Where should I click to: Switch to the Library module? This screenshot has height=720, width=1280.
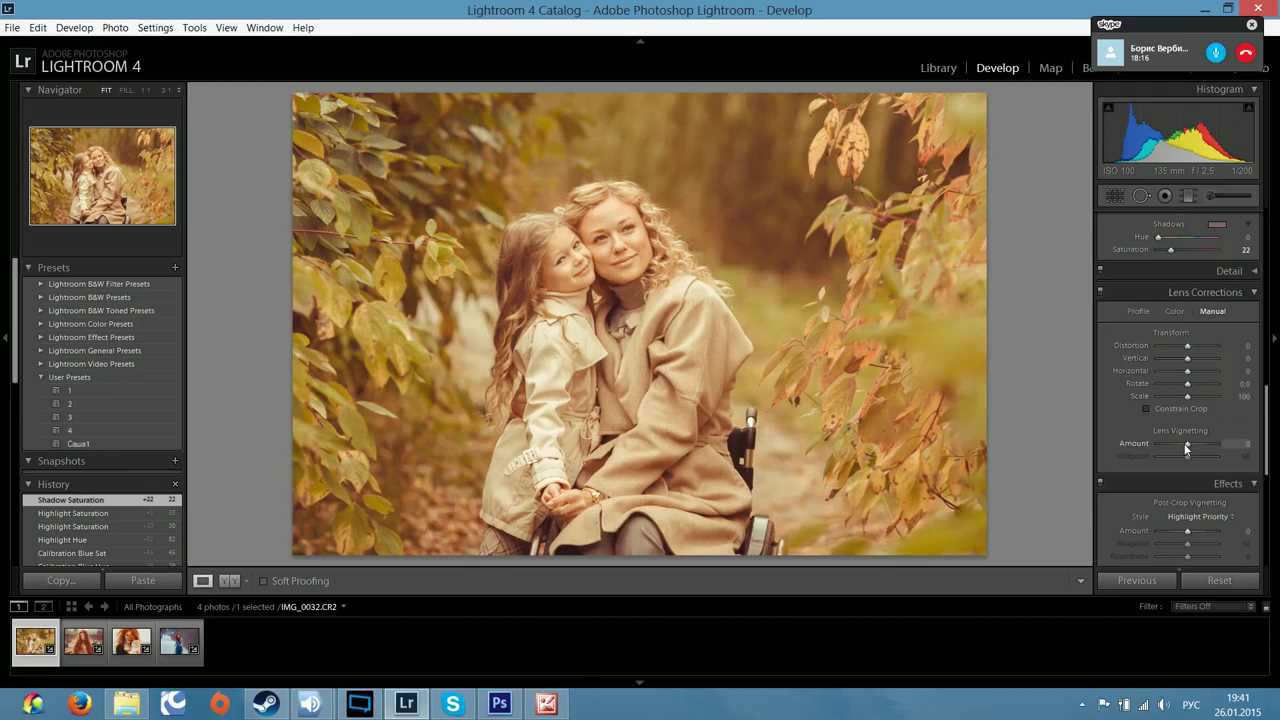tap(938, 68)
